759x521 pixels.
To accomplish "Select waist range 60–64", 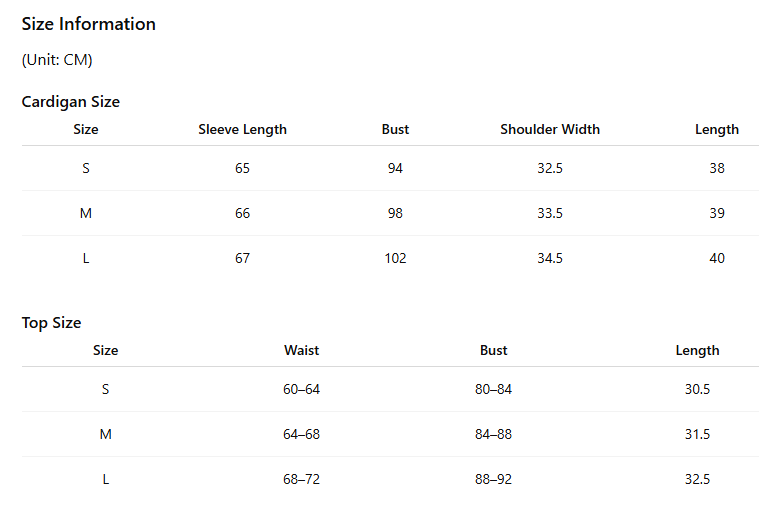I will click(302, 389).
